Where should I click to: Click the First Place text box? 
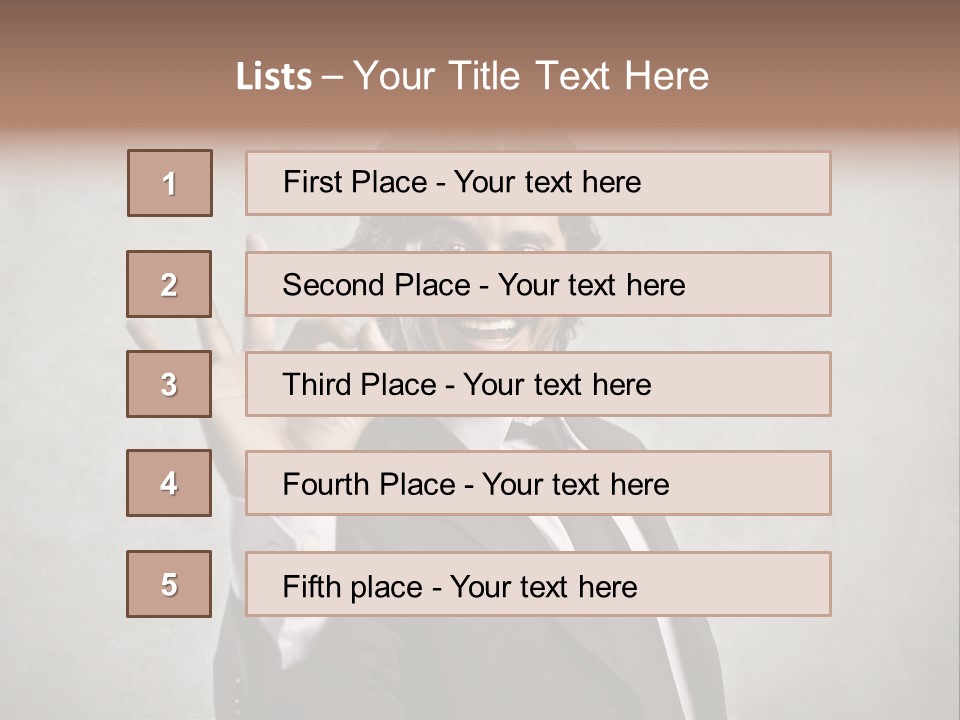pos(538,183)
